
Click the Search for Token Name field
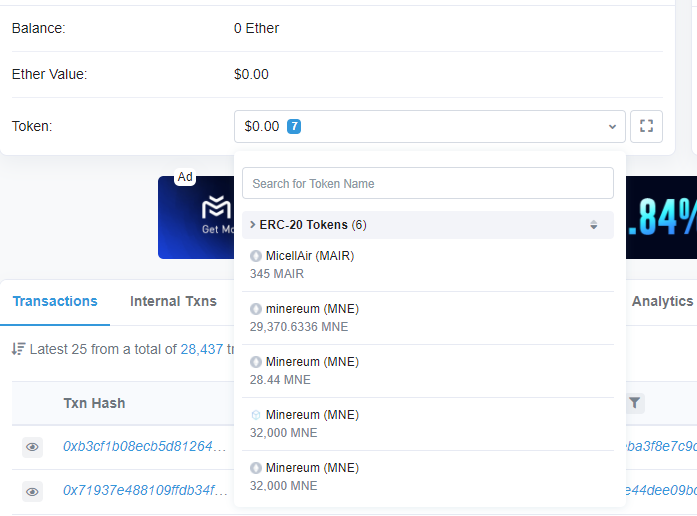[428, 183]
